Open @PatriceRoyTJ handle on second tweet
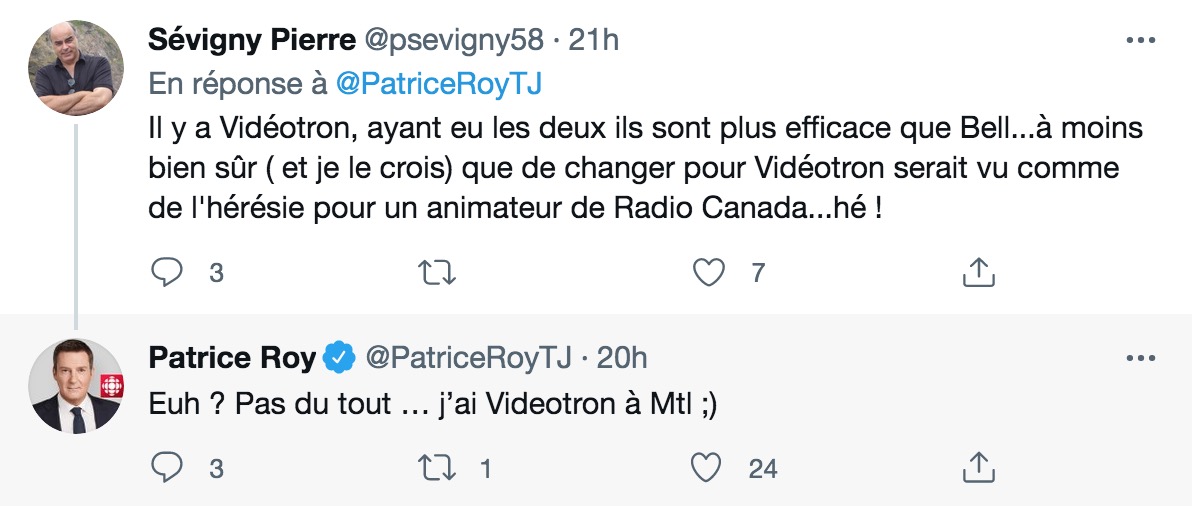The height and width of the screenshot is (506, 1192). click(468, 357)
